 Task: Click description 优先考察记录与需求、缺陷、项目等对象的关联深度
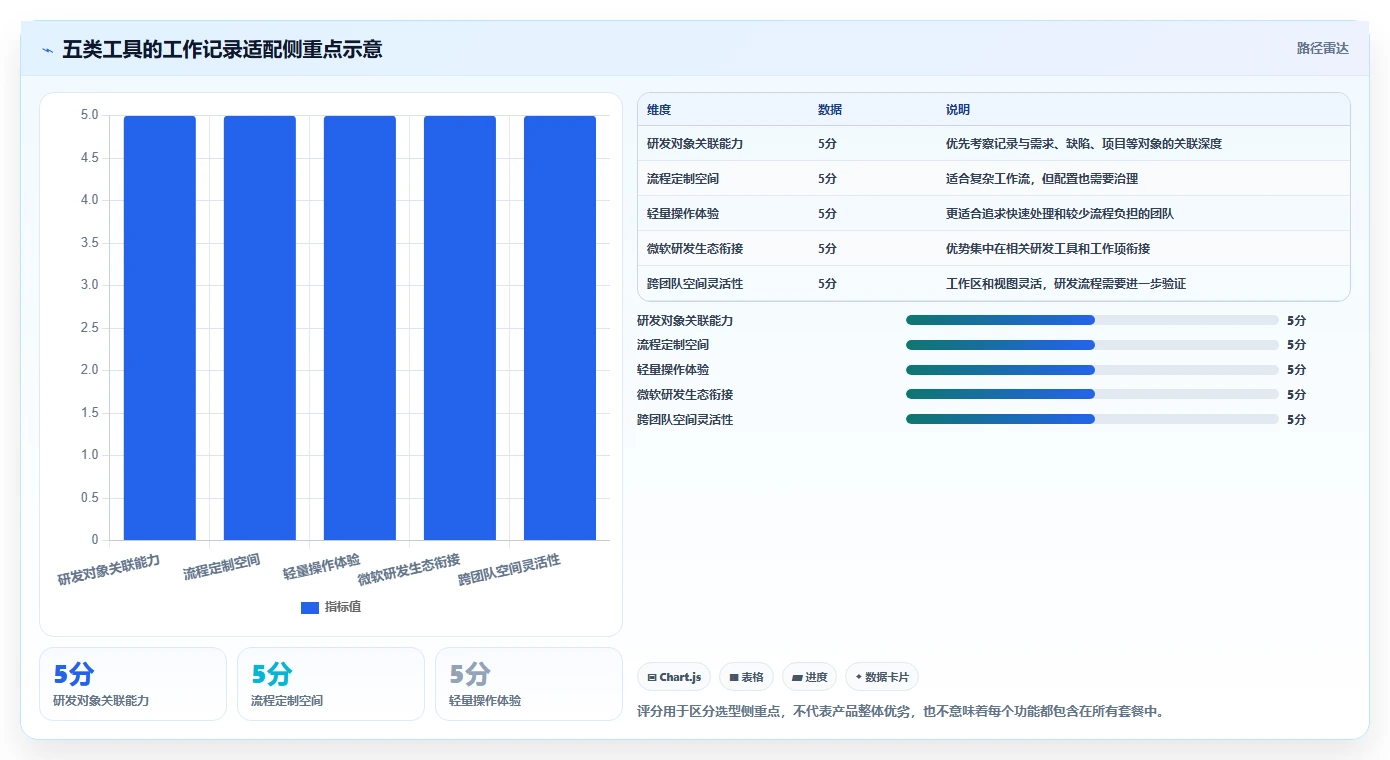pos(1084,144)
